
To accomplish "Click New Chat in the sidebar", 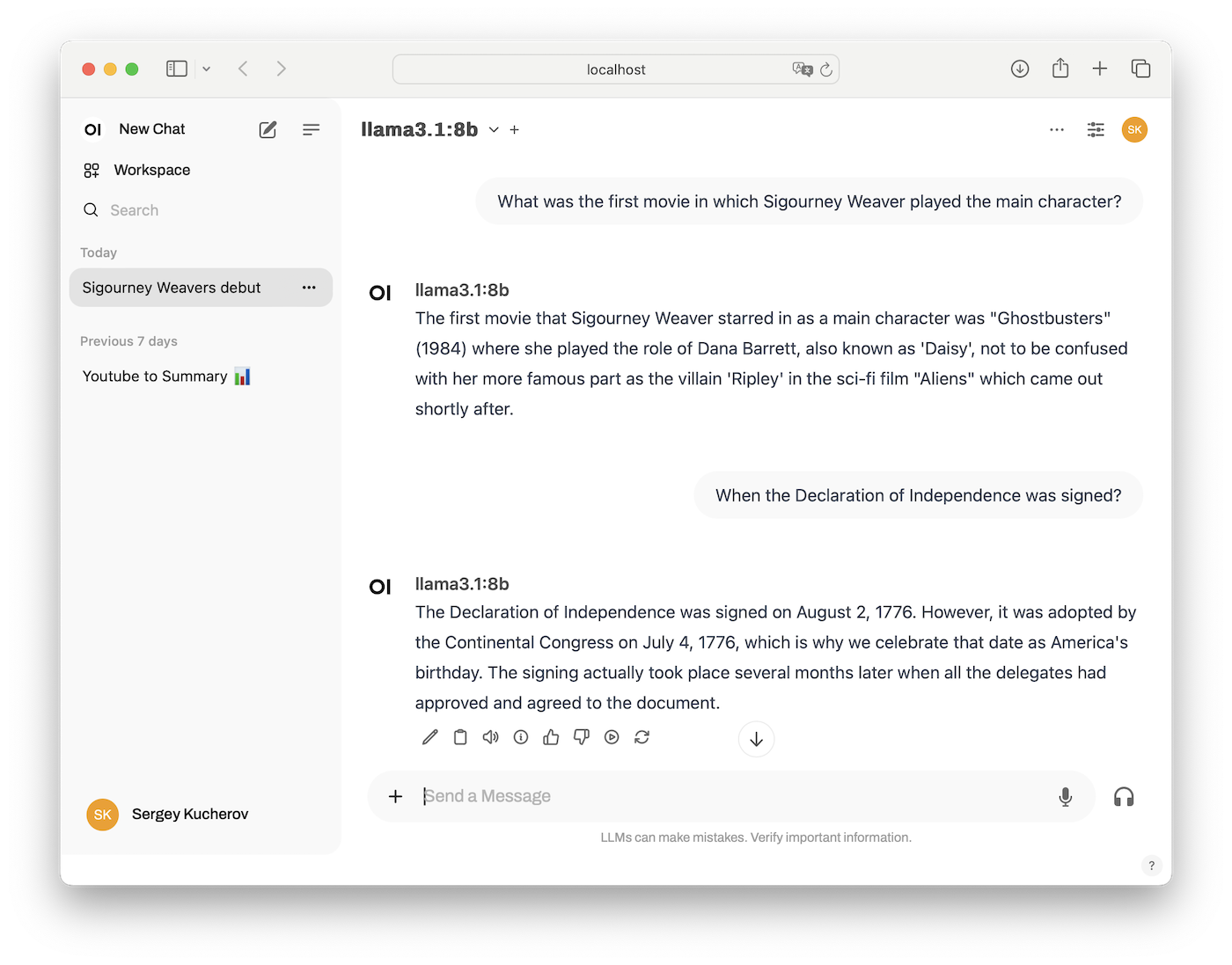I will tap(152, 129).
